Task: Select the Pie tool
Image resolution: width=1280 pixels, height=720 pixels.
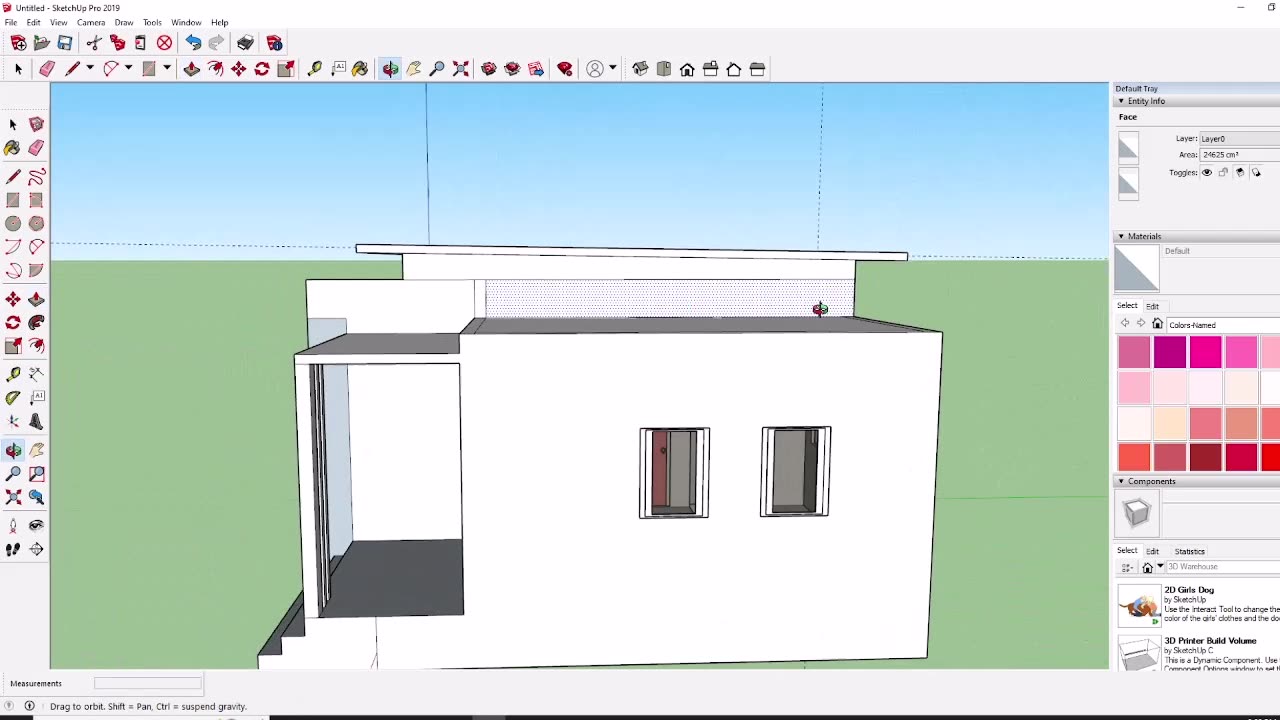Action: pyautogui.click(x=36, y=270)
